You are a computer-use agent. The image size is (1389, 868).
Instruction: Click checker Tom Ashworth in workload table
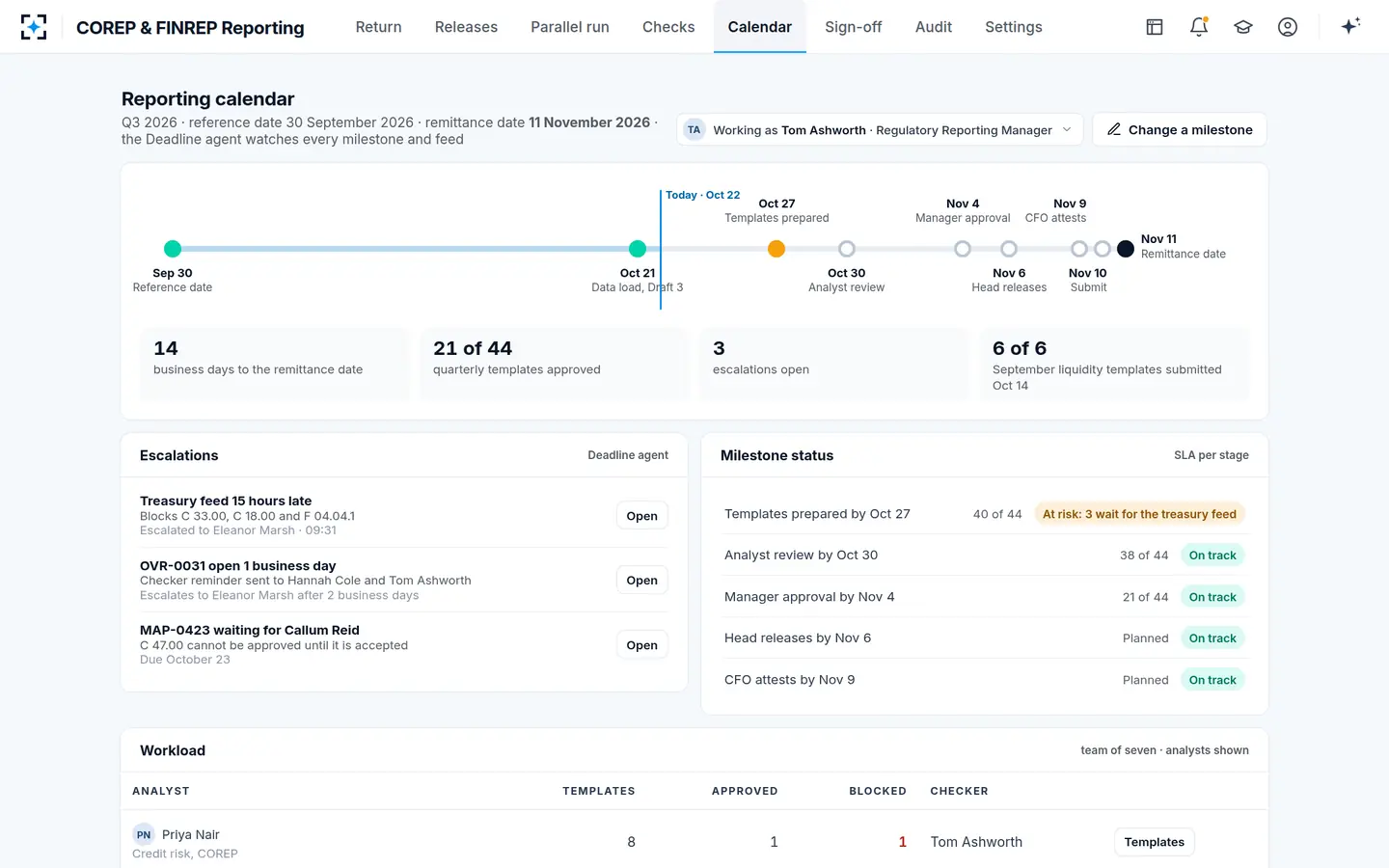tap(976, 842)
